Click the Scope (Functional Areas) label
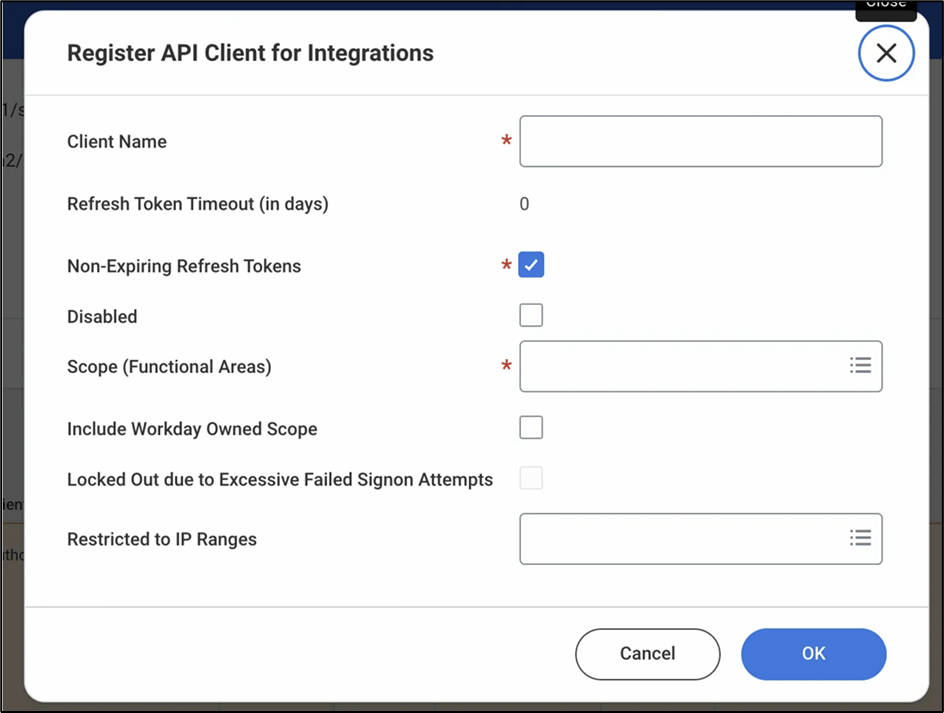 pyautogui.click(x=169, y=367)
